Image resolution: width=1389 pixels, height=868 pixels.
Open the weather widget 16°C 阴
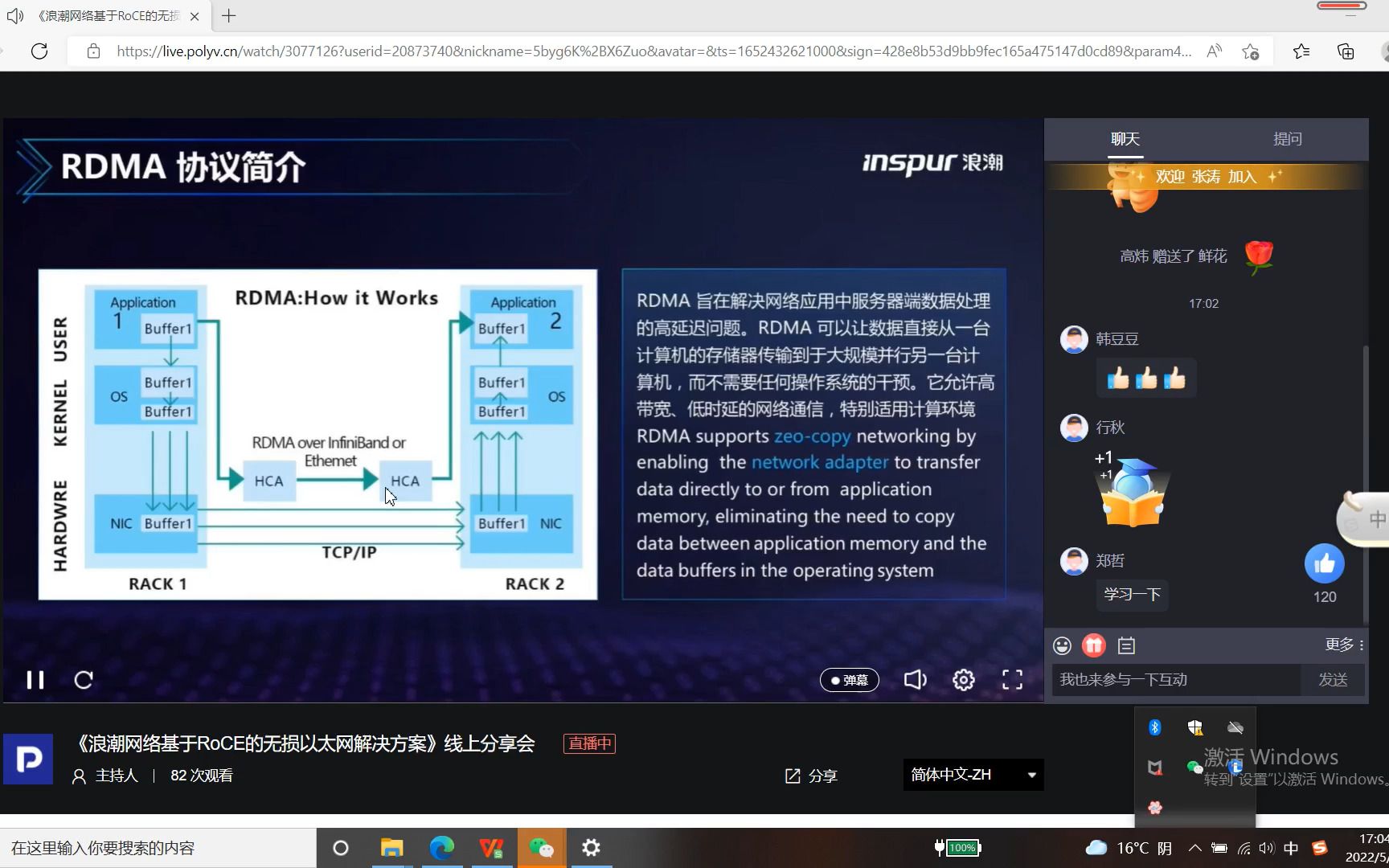pos(1129,848)
